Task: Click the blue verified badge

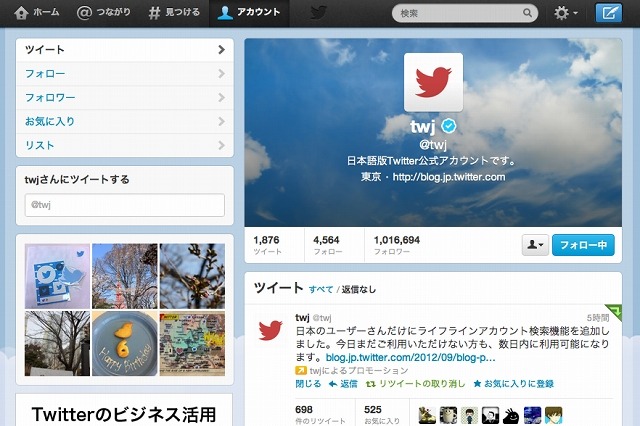Action: [x=449, y=126]
